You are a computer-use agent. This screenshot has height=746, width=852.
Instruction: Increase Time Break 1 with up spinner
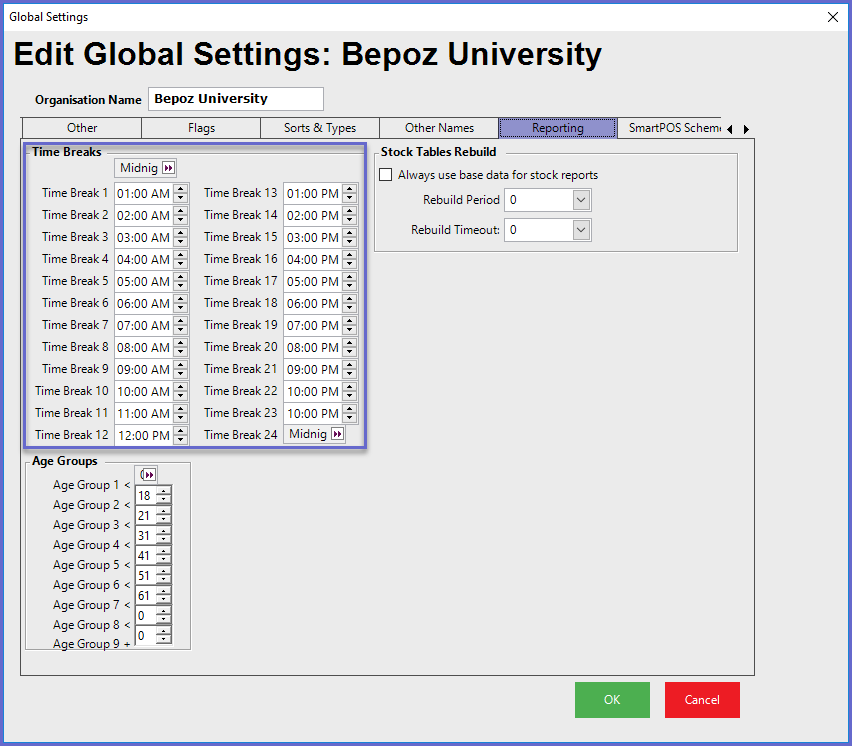(180, 188)
